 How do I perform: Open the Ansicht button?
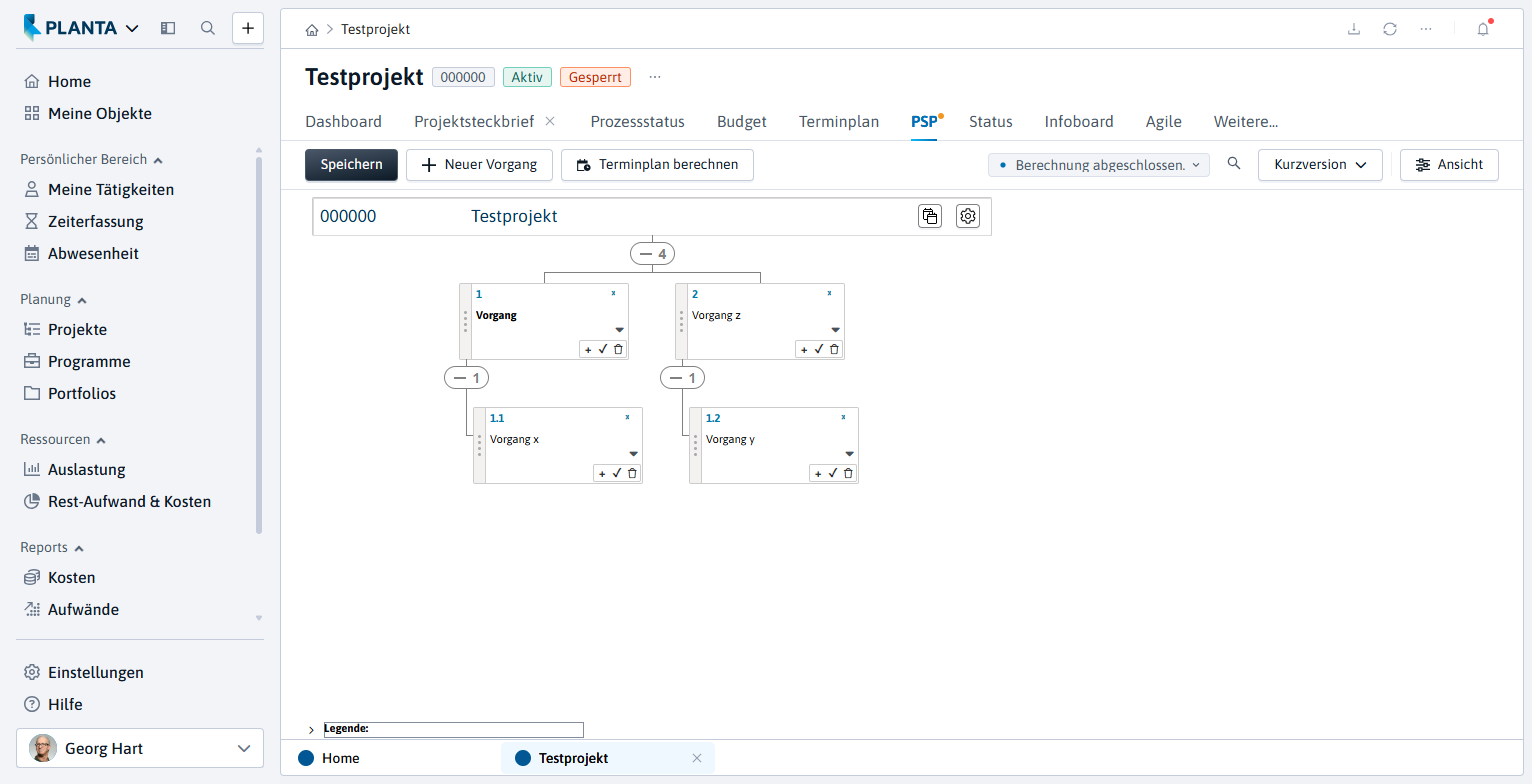(1449, 165)
